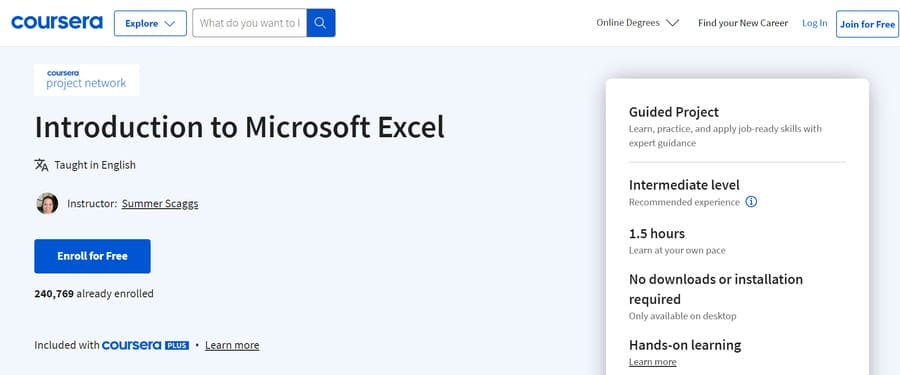
Task: Click the magnifying glass search button
Action: pyautogui.click(x=321, y=23)
